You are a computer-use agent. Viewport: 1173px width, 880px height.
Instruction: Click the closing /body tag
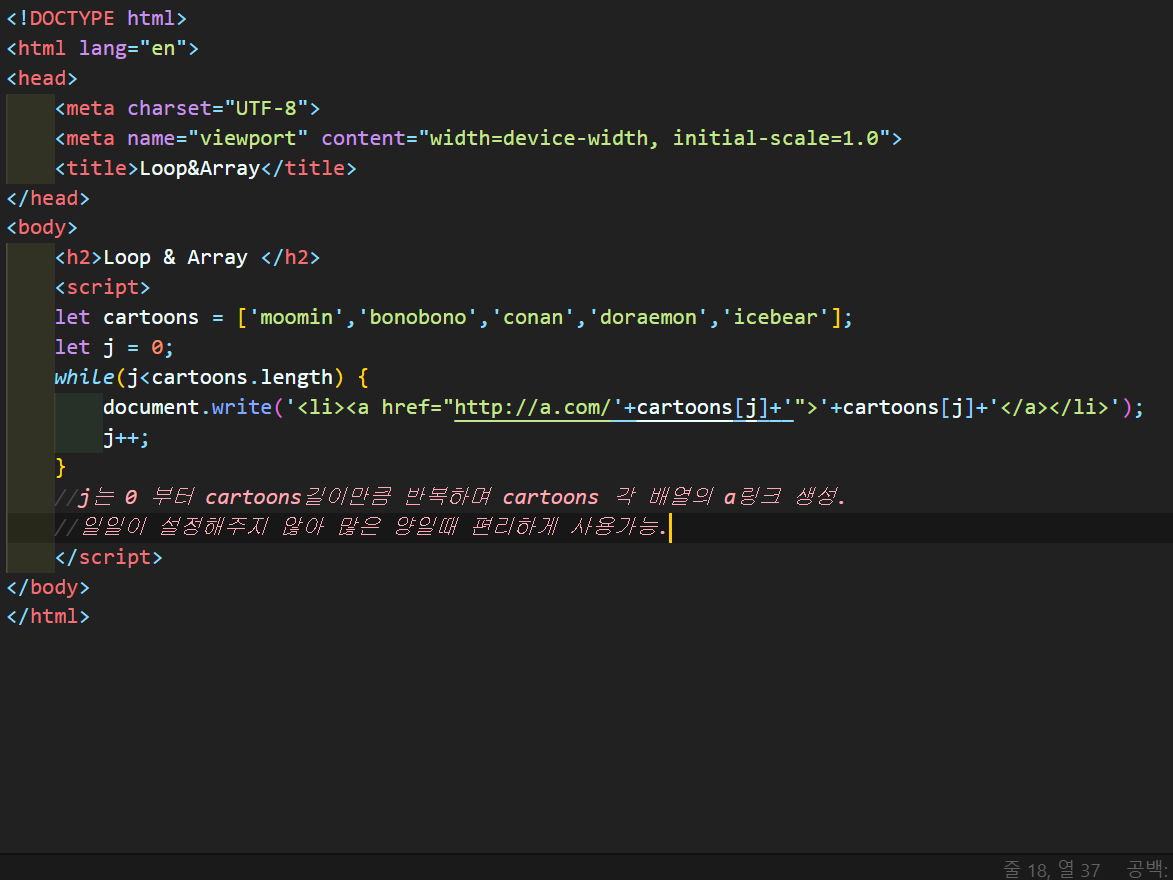click(x=48, y=587)
